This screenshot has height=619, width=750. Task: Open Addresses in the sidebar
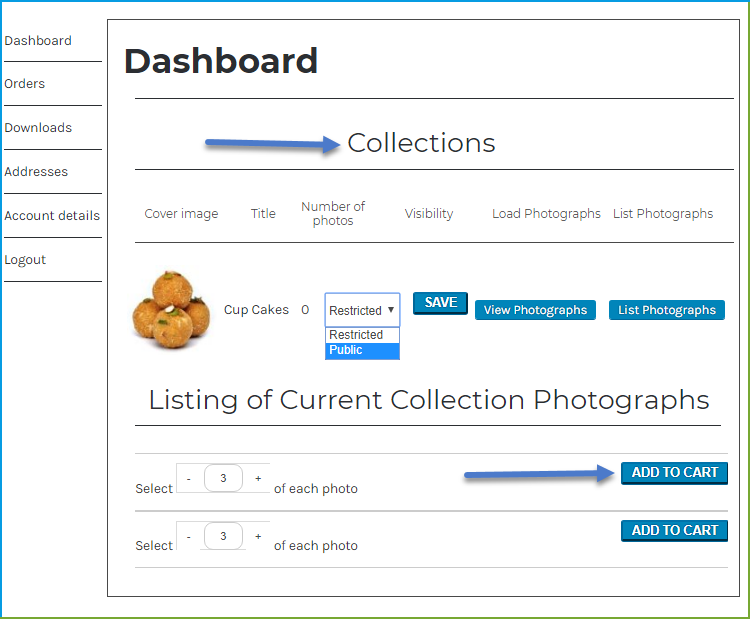(36, 172)
